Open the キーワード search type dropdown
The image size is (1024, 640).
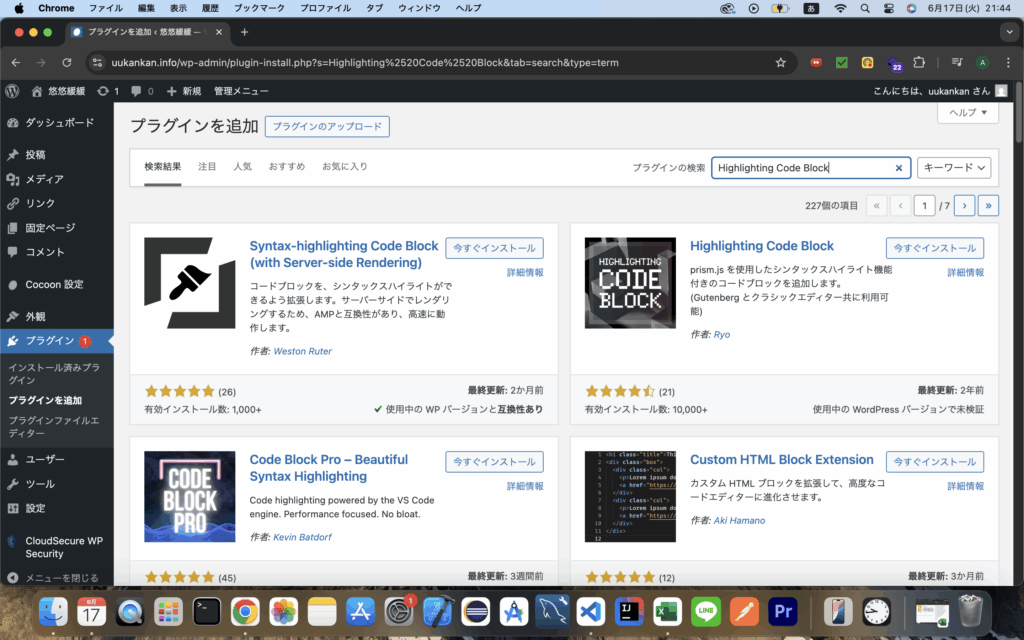(953, 168)
